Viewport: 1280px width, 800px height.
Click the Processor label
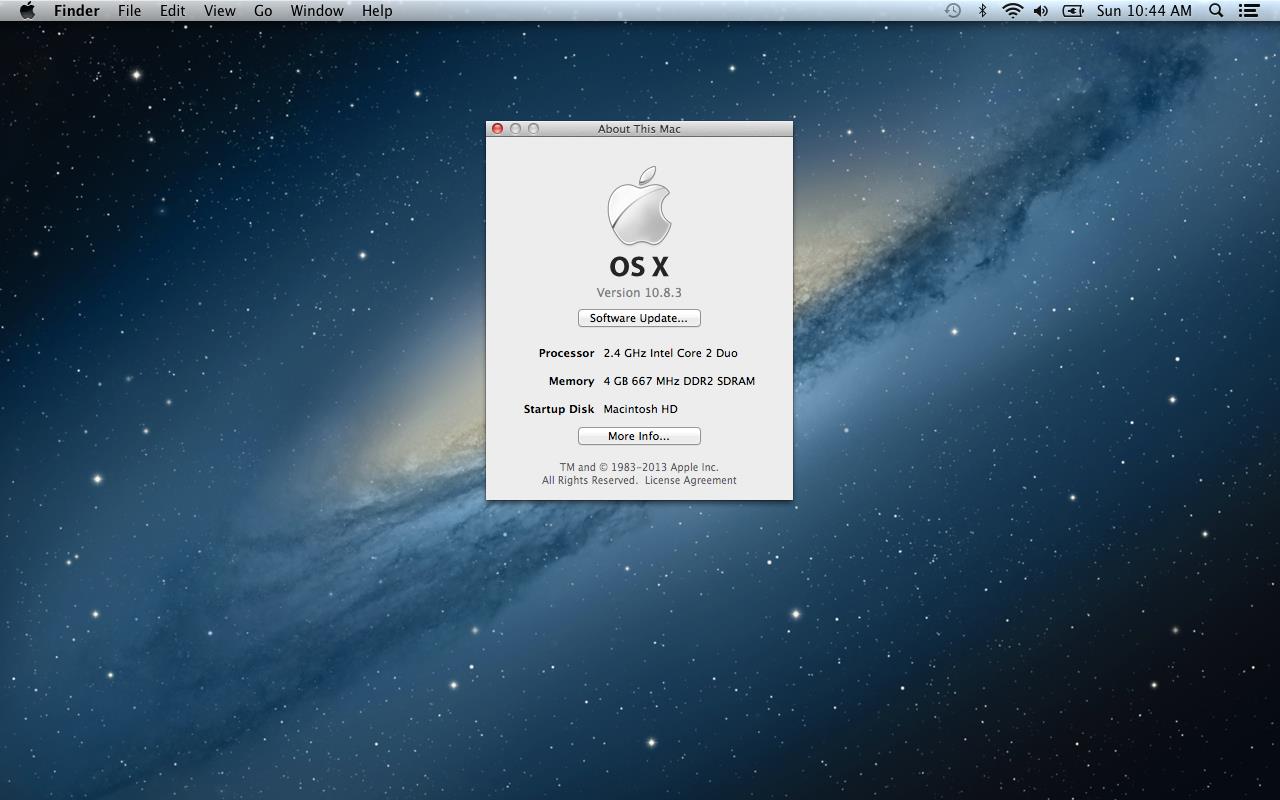point(566,353)
